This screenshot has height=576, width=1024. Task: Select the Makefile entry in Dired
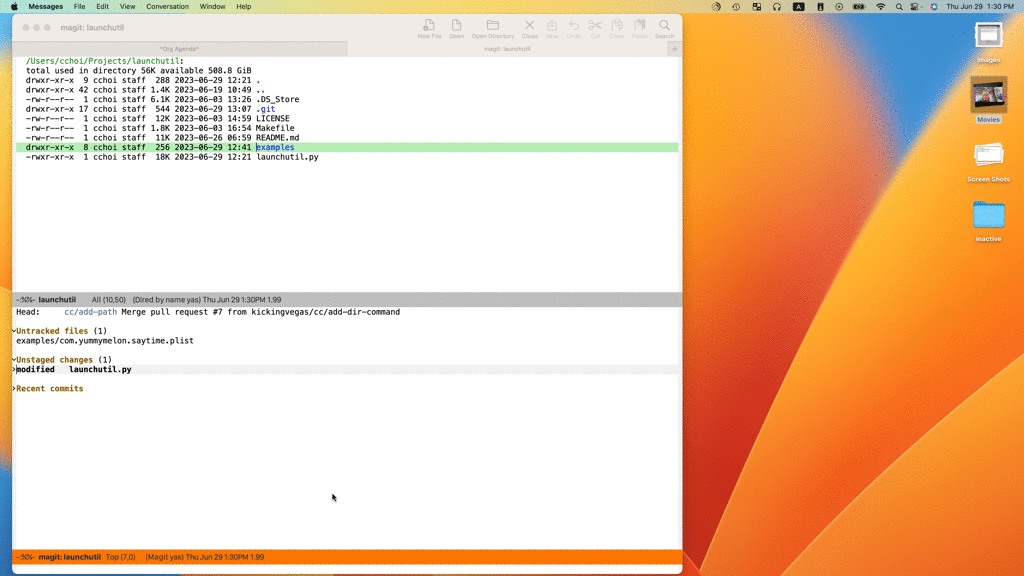tap(275, 129)
